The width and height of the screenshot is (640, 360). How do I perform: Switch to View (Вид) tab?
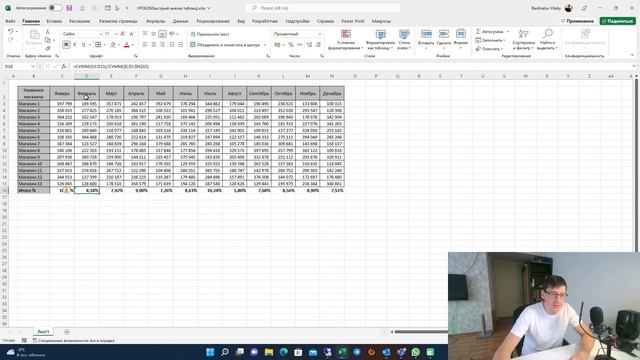tap(241, 21)
